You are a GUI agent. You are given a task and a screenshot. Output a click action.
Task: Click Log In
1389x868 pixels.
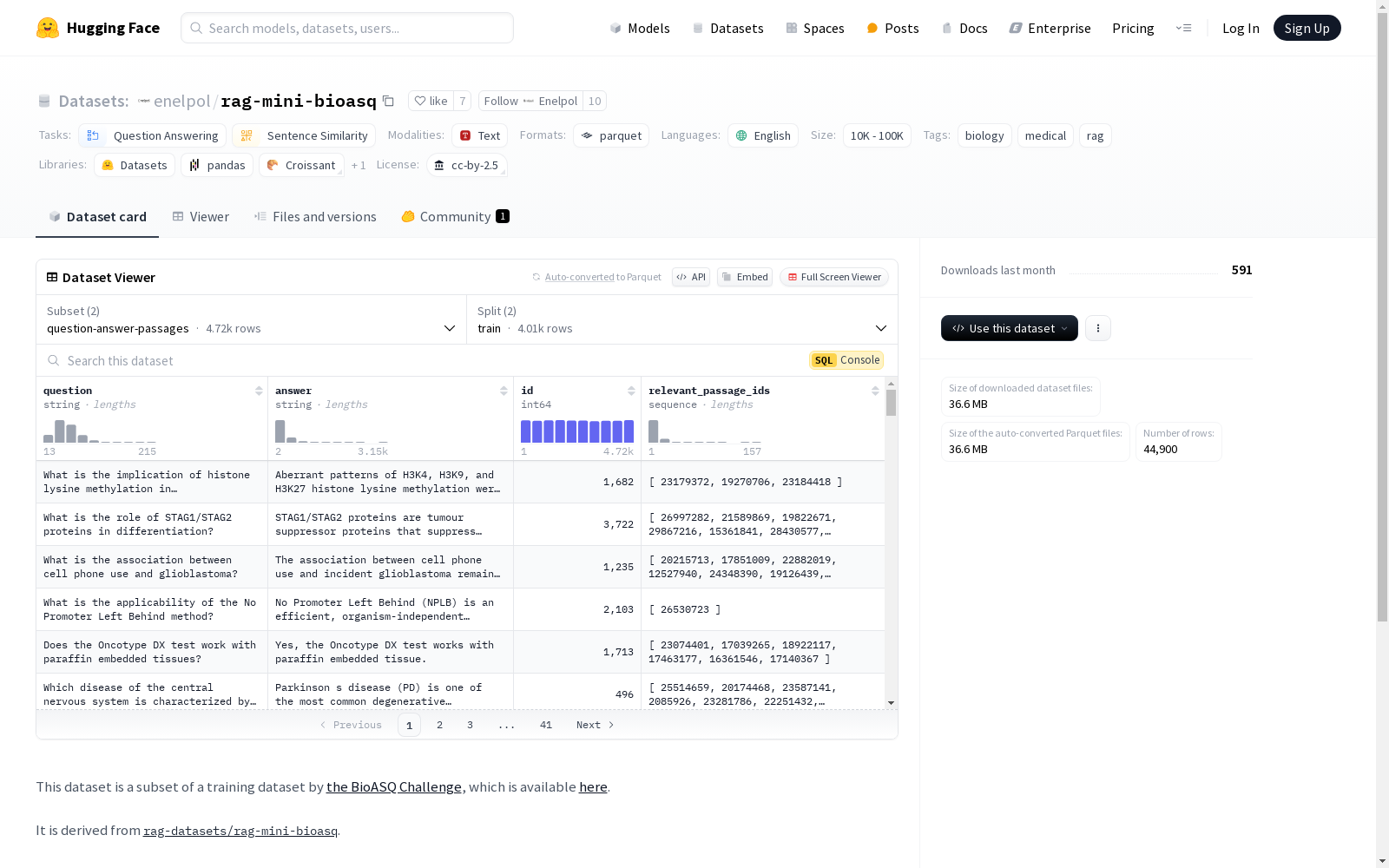click(1241, 28)
